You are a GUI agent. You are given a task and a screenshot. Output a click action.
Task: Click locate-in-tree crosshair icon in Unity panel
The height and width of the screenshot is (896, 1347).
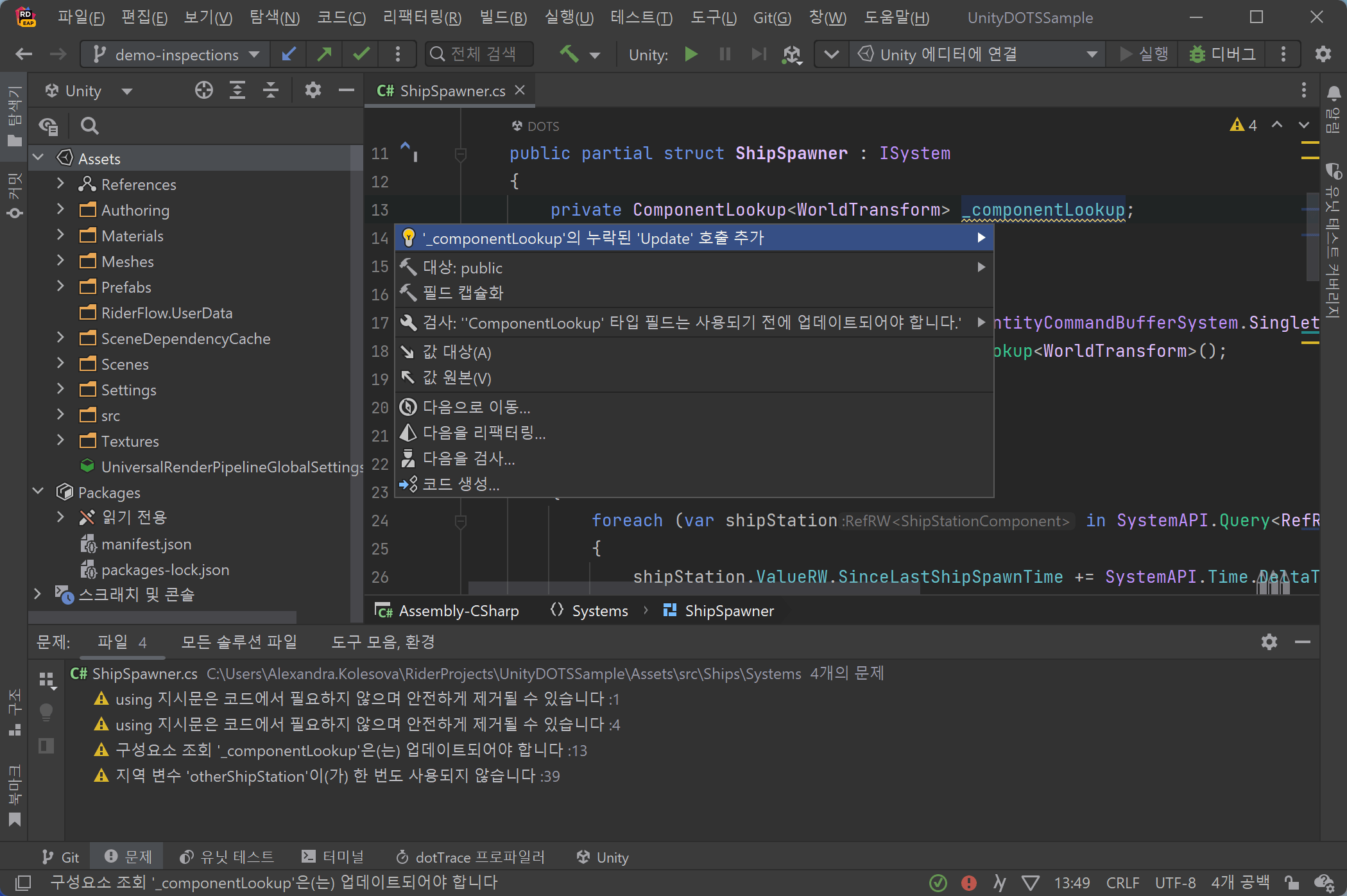203,90
